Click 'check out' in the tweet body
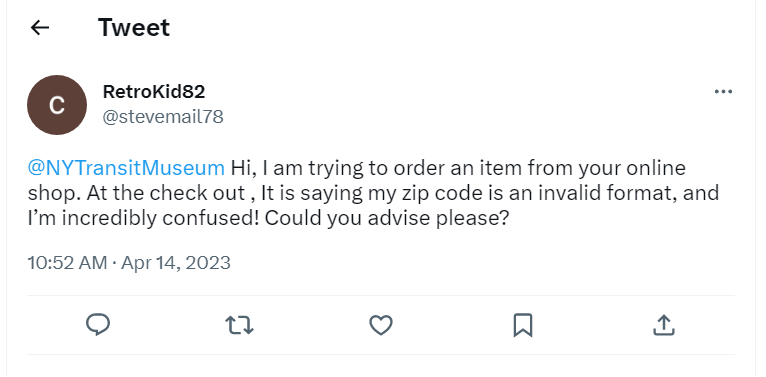This screenshot has width=766, height=377. click(197, 193)
